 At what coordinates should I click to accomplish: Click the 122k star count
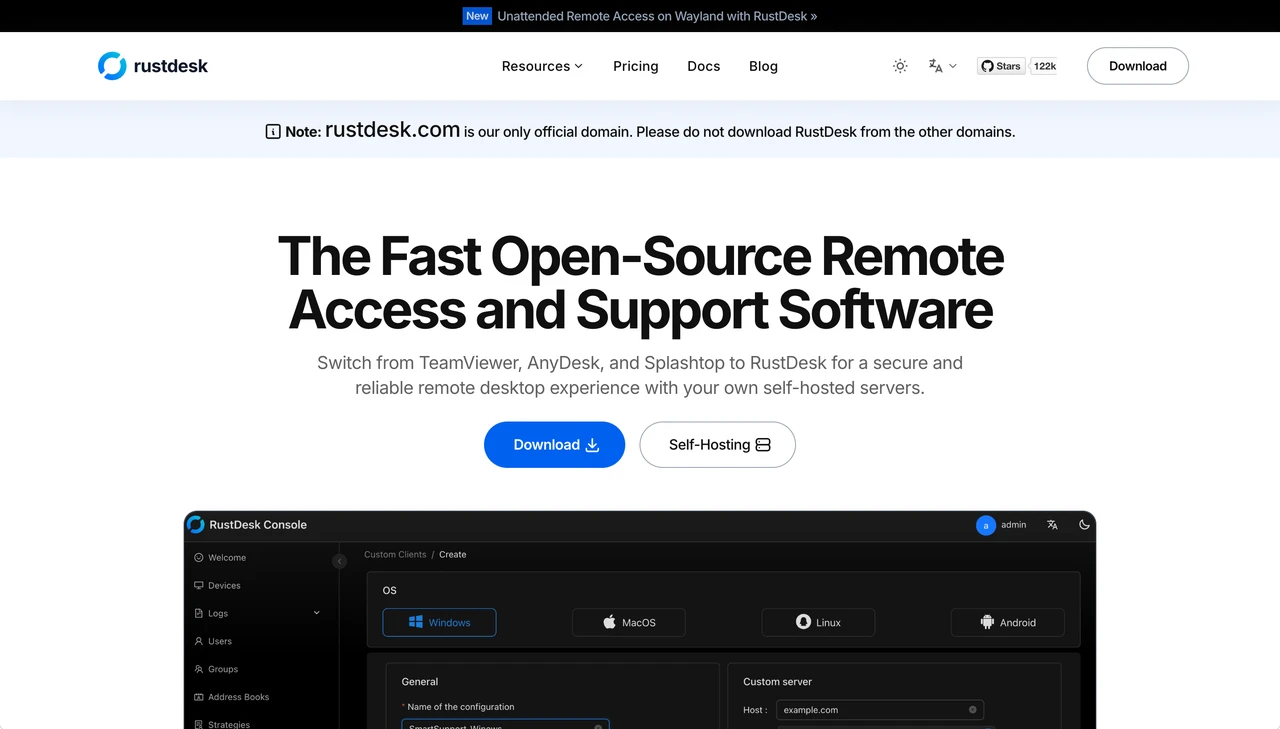(1044, 66)
